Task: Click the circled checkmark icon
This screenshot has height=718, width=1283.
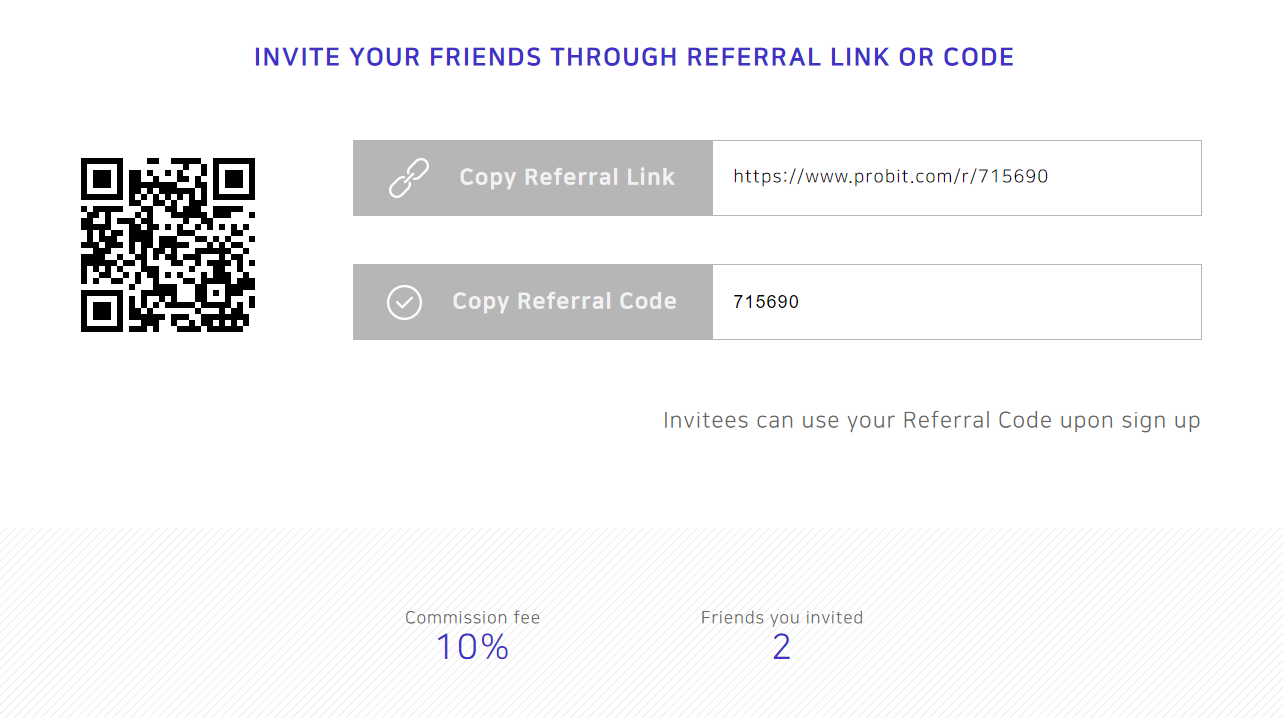Action: click(404, 302)
